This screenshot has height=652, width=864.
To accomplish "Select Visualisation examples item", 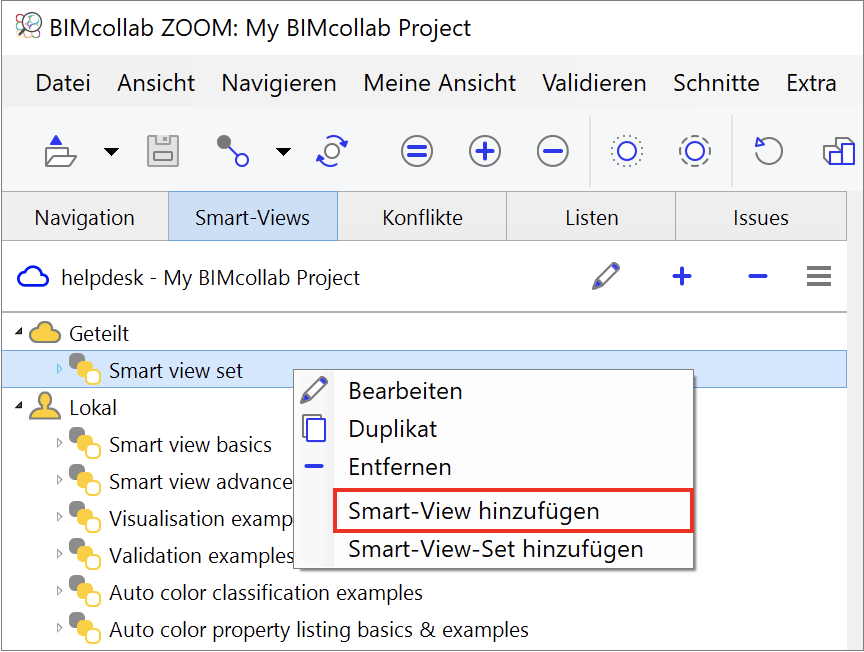I will pos(201,519).
